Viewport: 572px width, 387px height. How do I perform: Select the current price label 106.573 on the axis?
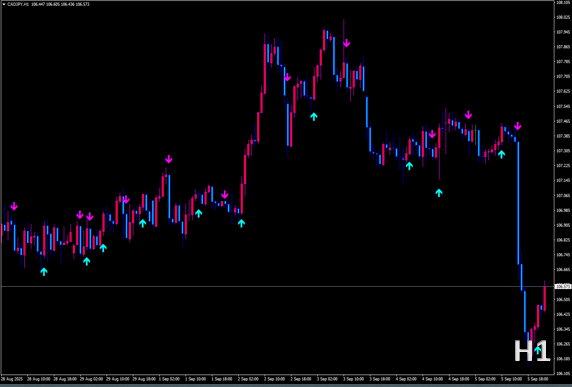click(x=563, y=287)
